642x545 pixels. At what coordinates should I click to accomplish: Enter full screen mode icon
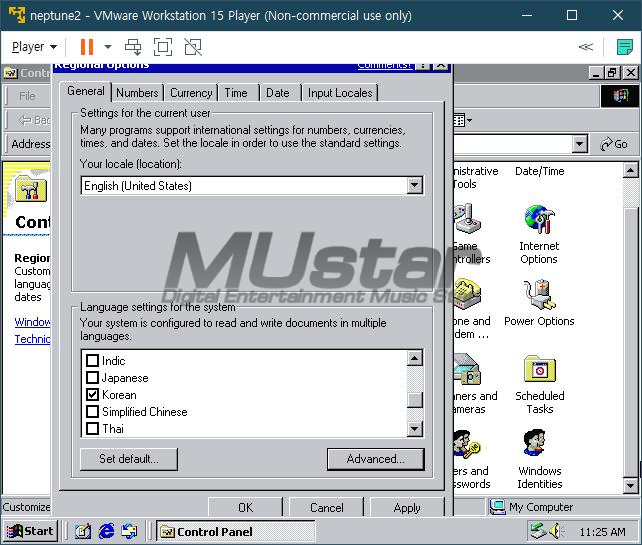(x=163, y=47)
